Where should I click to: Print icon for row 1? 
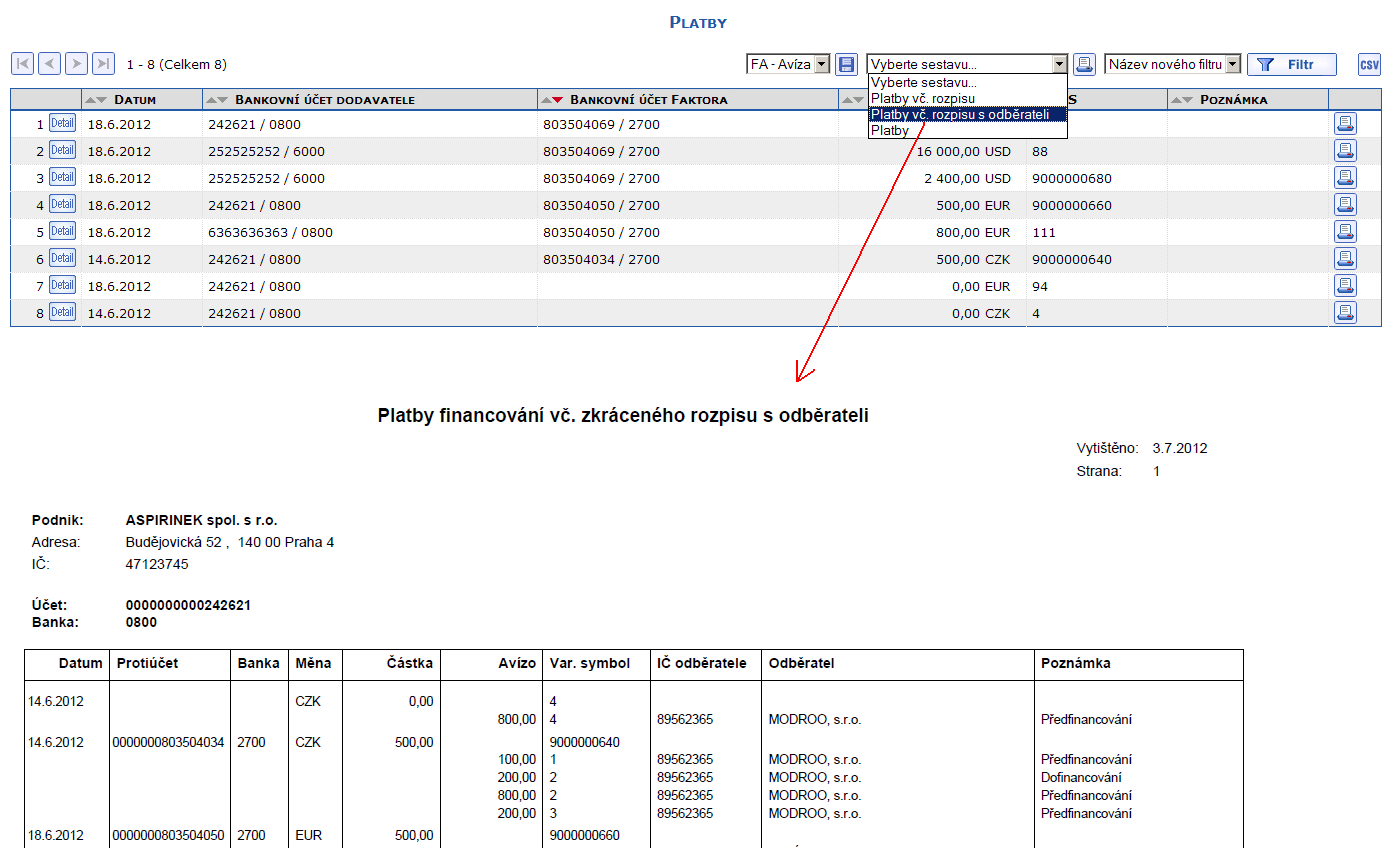1345,124
